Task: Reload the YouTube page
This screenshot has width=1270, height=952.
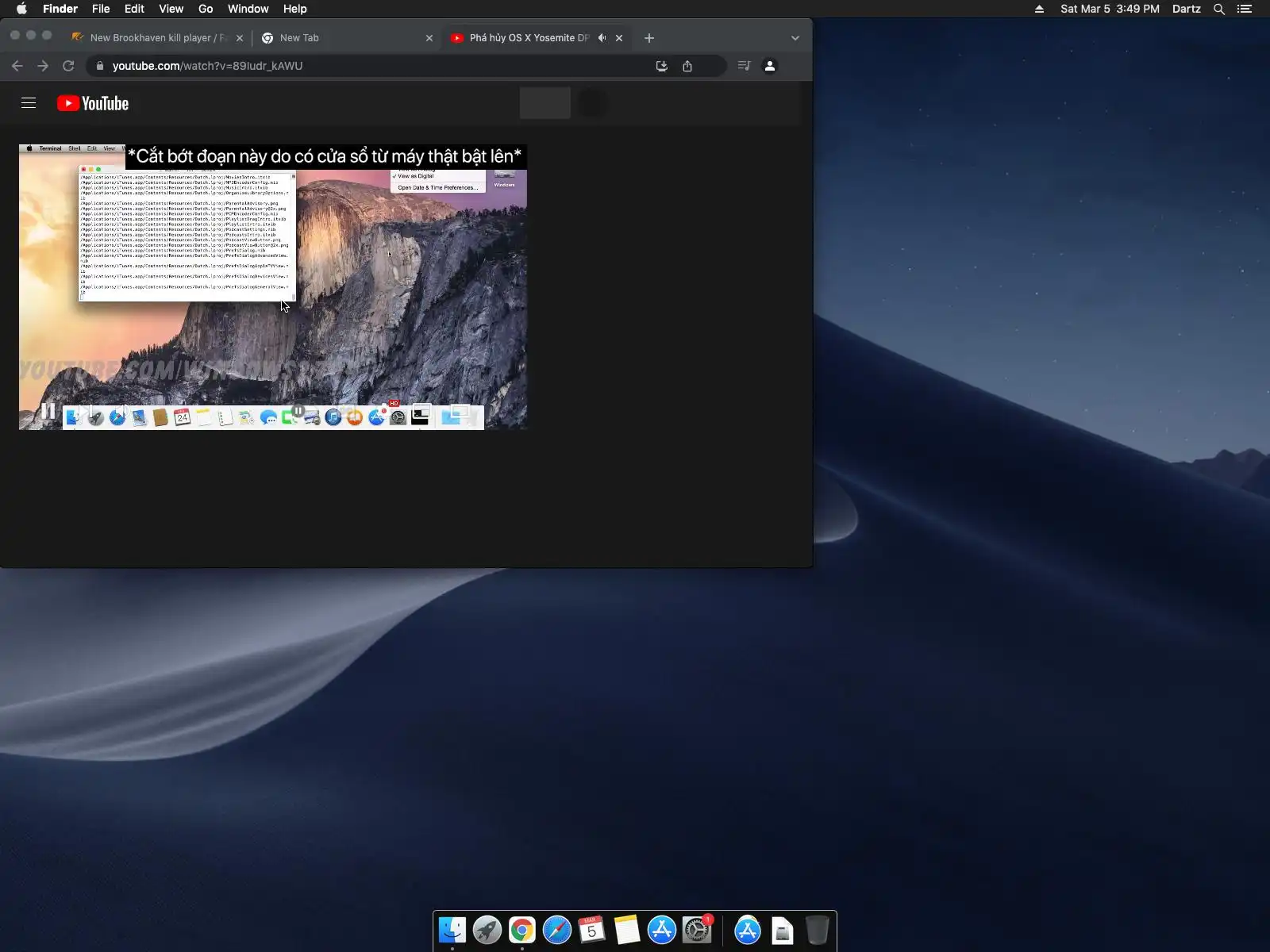Action: tap(68, 66)
